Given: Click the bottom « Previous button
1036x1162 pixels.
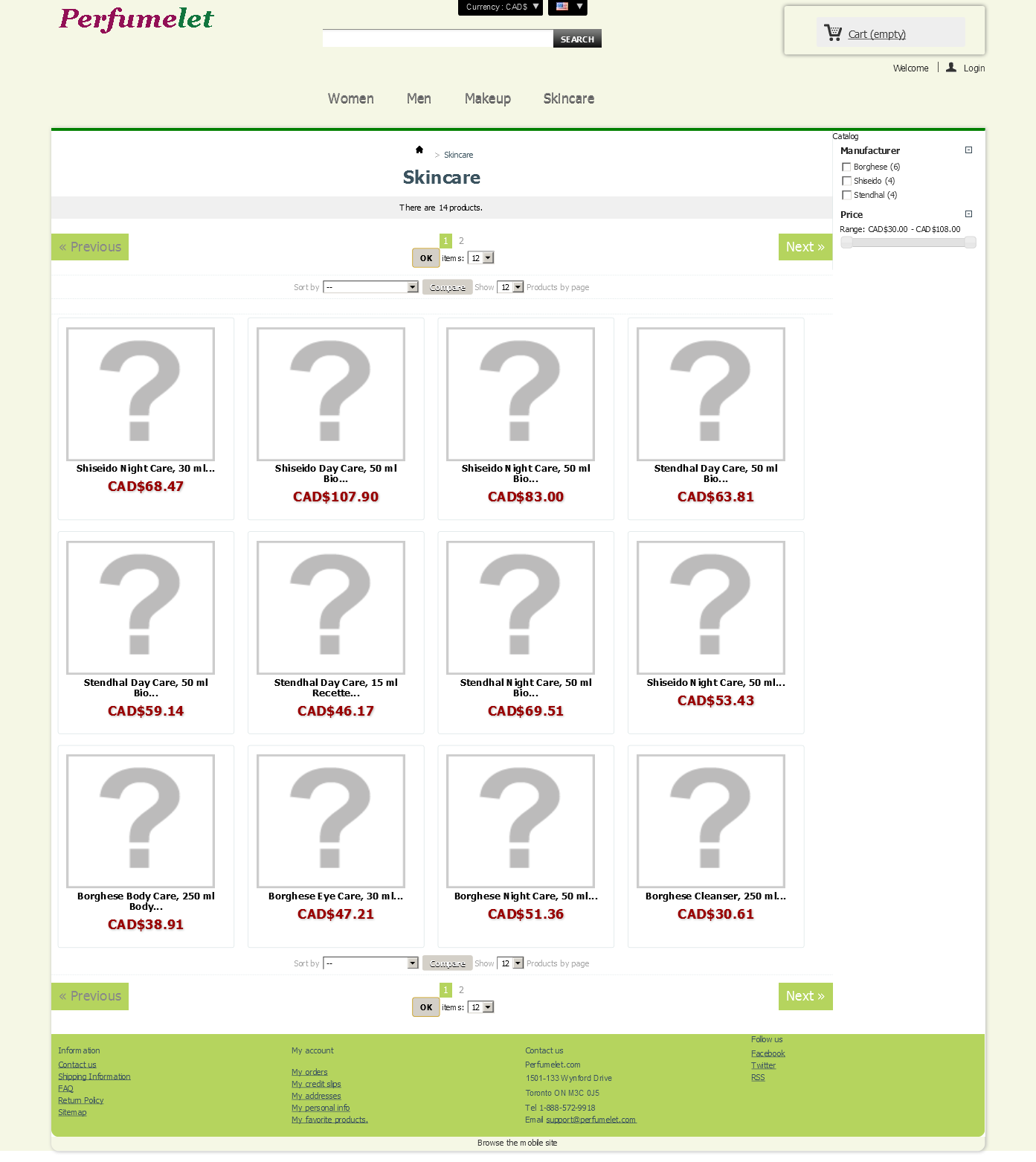Looking at the screenshot, I should tap(90, 996).
